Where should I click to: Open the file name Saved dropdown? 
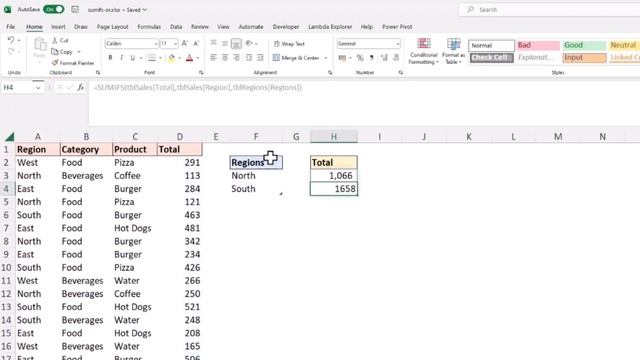[144, 9]
